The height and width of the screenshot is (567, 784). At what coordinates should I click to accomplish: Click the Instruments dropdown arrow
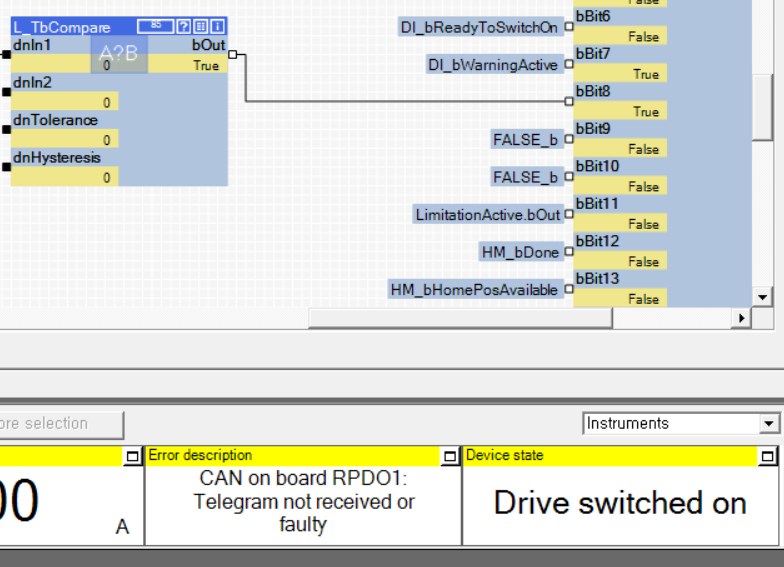(x=768, y=424)
